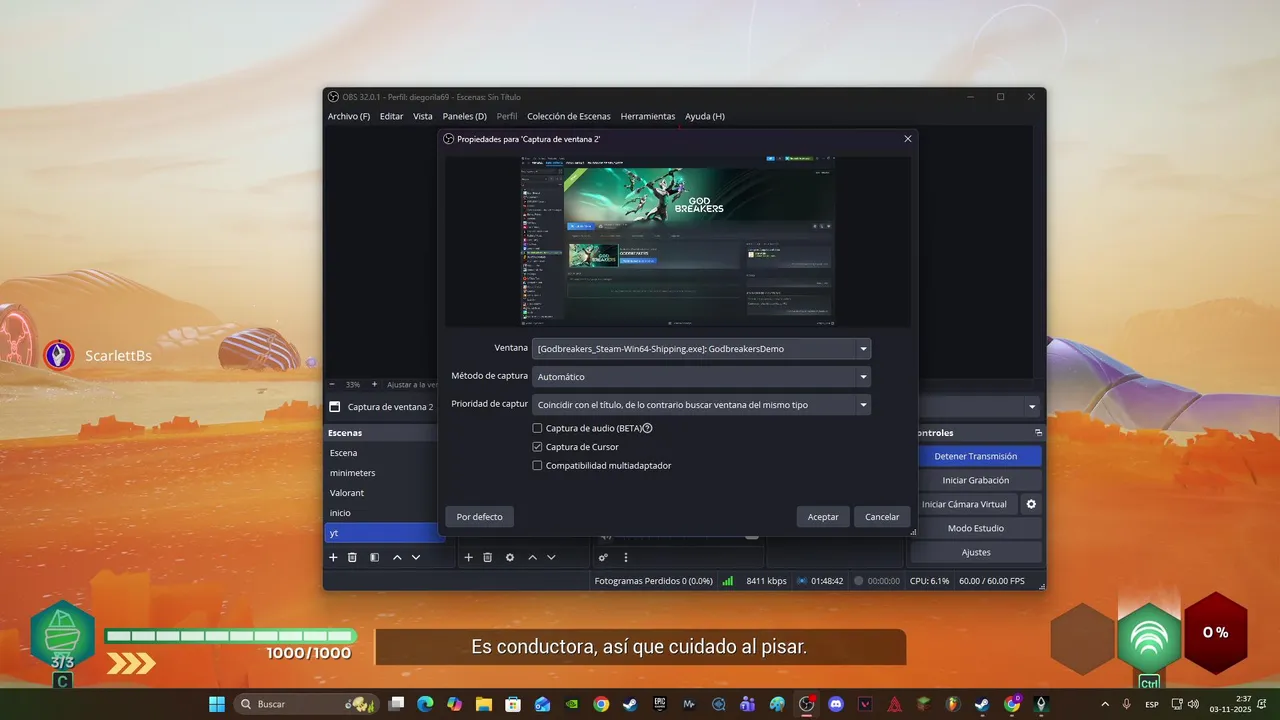Open Ajustes from the Controles panel

coord(975,552)
